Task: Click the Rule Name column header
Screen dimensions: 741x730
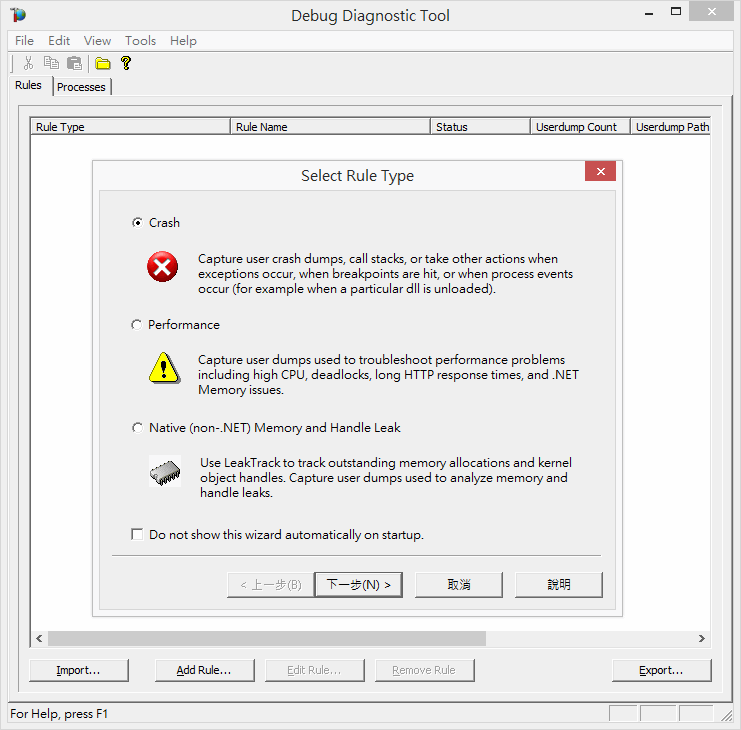Action: tap(330, 127)
